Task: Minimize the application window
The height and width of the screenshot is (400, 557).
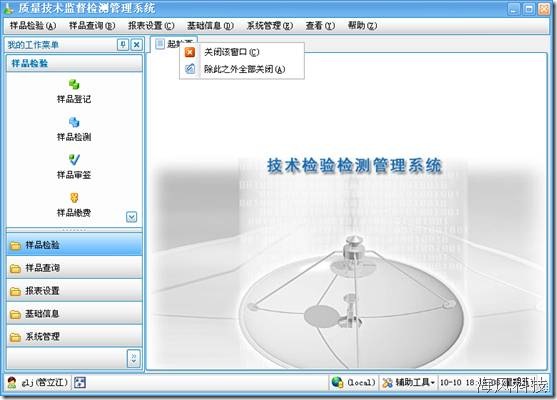Action: click(514, 9)
